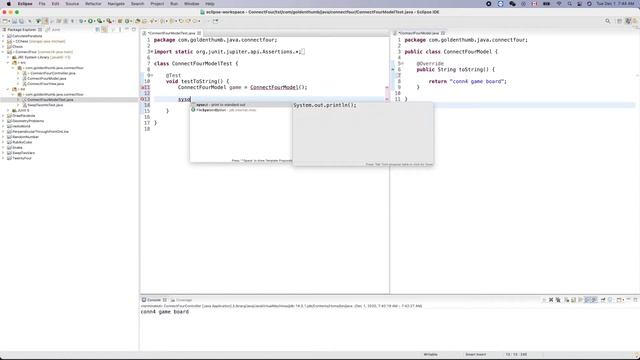Expand the JRE System Library node
The image size is (640, 360).
point(8,57)
